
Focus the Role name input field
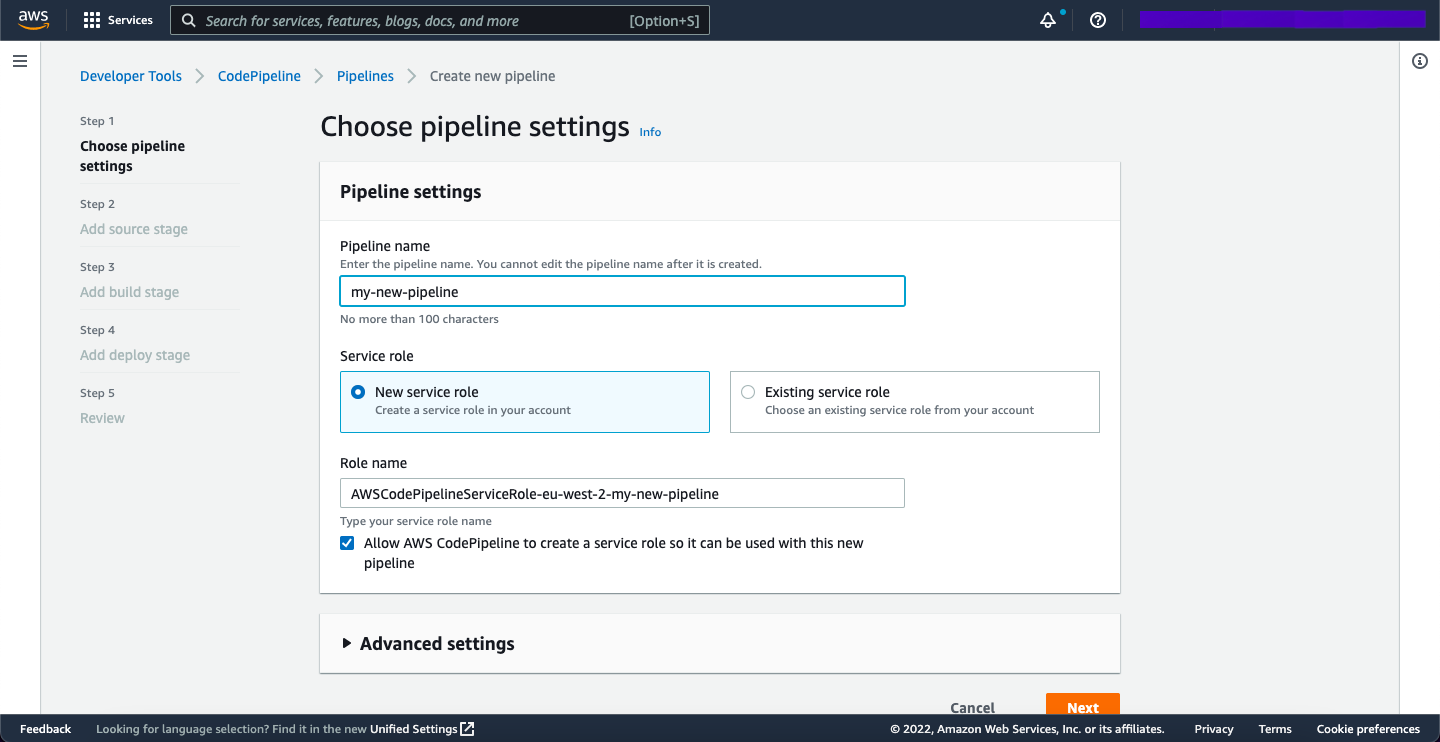622,493
